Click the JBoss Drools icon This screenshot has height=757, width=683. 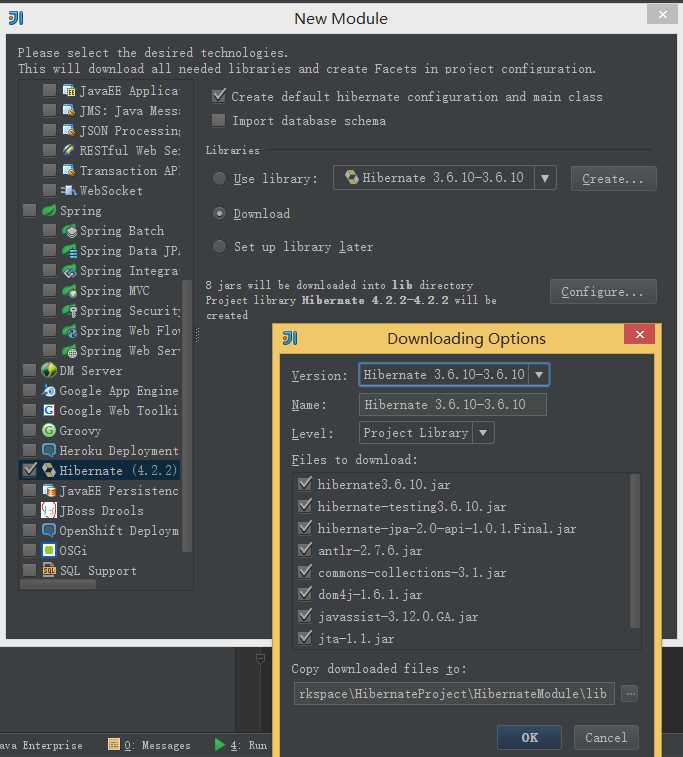pyautogui.click(x=49, y=510)
